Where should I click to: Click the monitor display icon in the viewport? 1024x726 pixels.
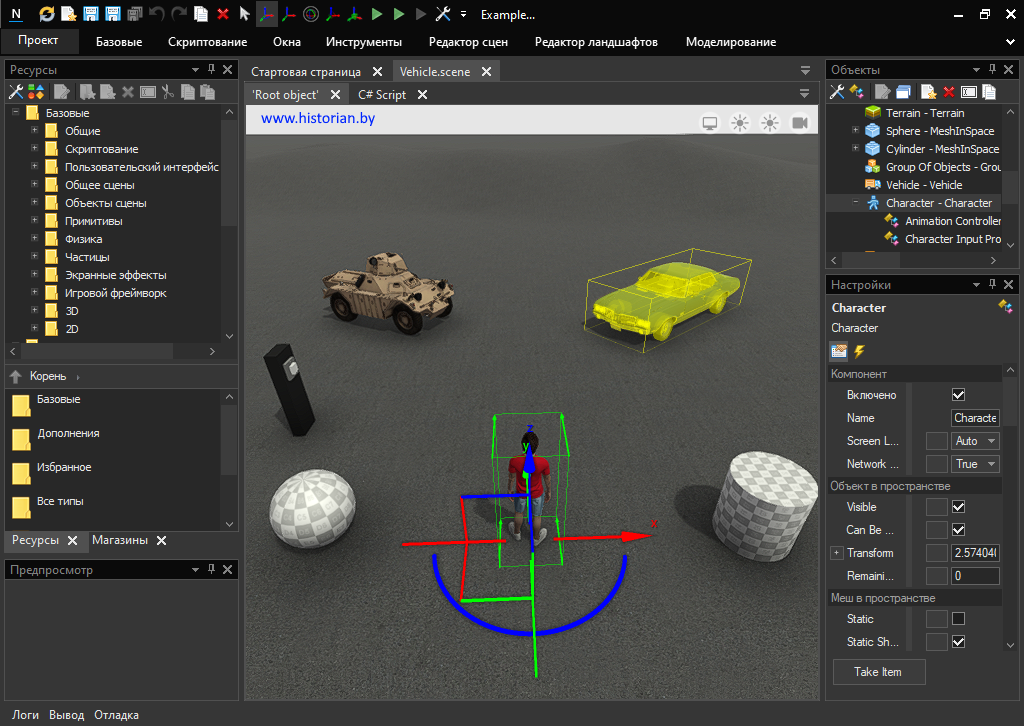710,123
